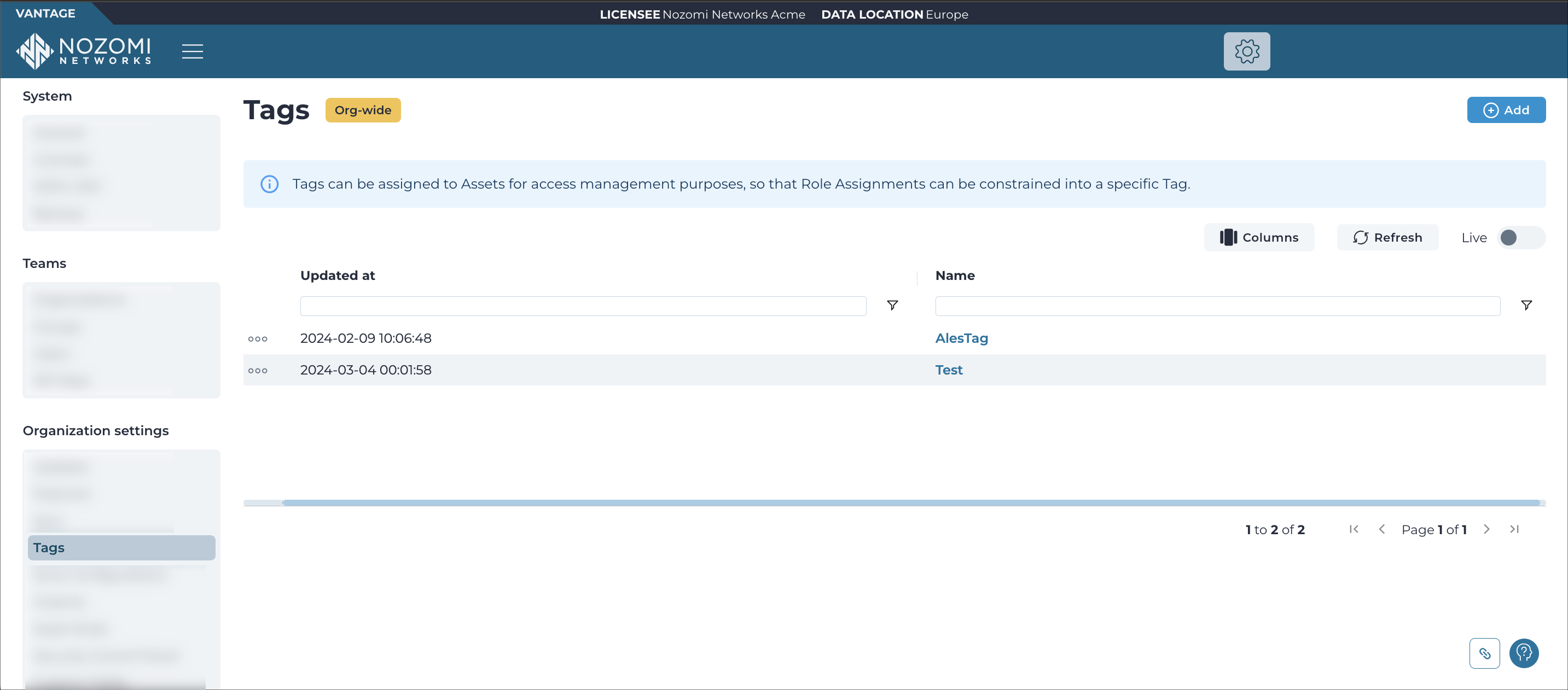Select the Teams section in sidebar

coord(44,262)
